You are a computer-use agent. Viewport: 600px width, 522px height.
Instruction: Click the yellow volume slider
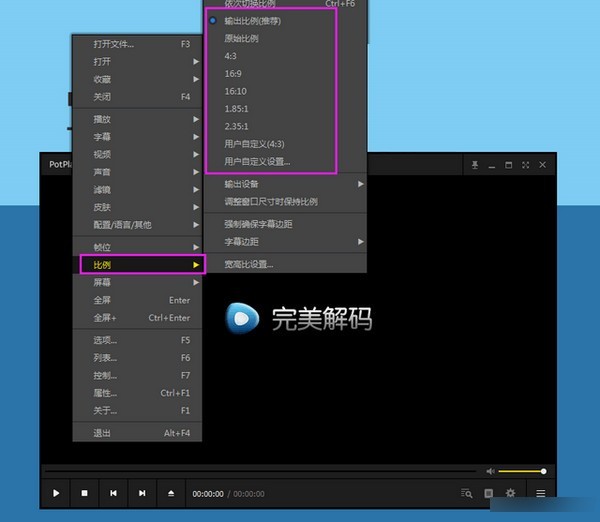click(520, 471)
